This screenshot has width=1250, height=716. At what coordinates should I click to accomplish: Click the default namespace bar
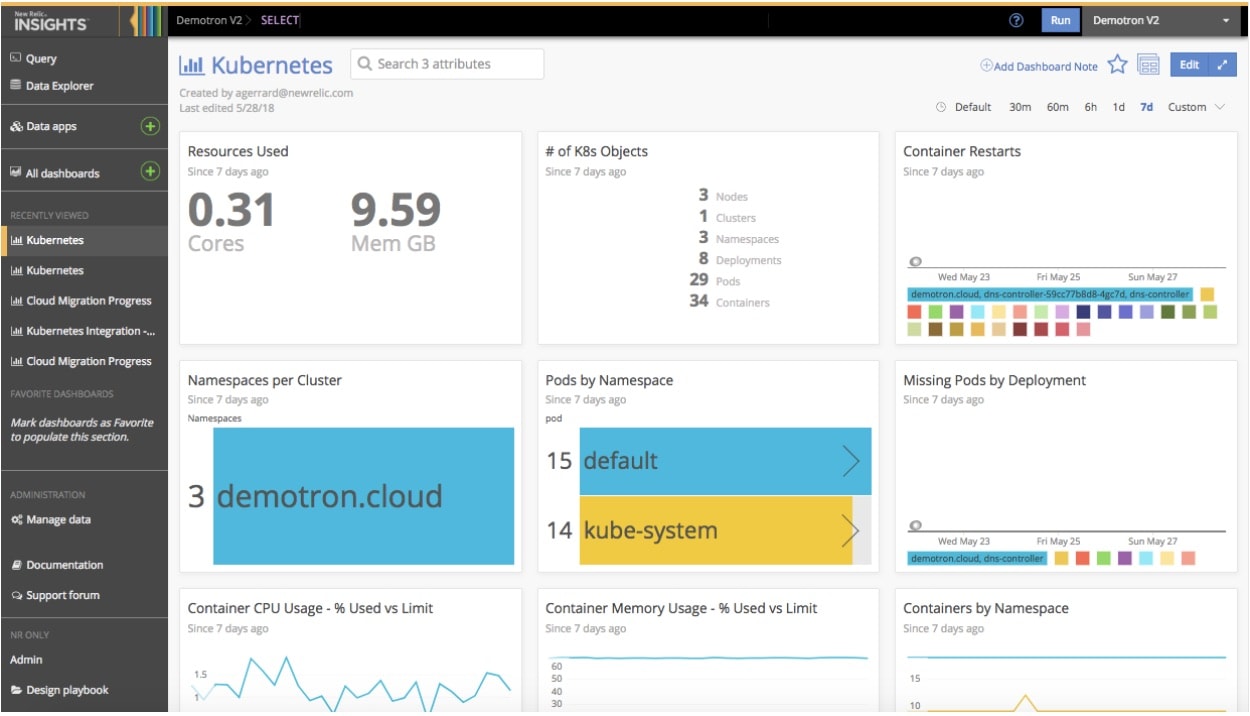(725, 461)
